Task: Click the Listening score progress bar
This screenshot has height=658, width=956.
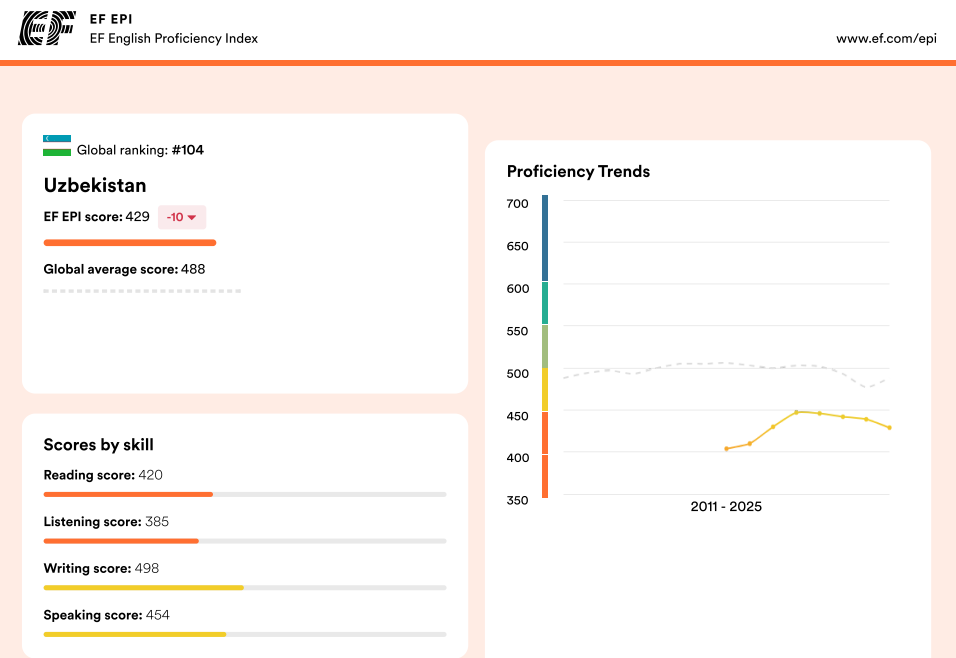Action: [x=245, y=541]
